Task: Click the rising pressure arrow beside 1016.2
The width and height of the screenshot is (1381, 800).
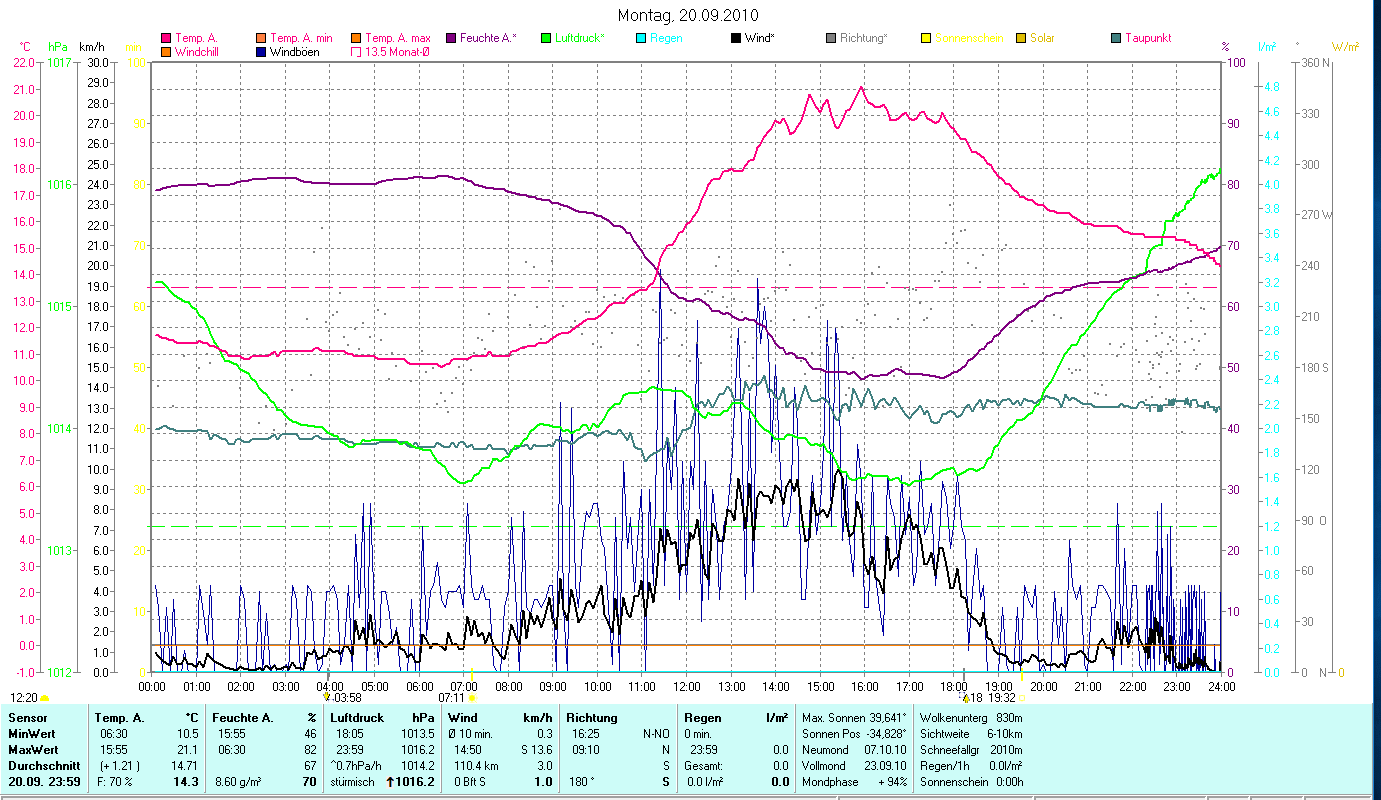Action: coord(390,782)
